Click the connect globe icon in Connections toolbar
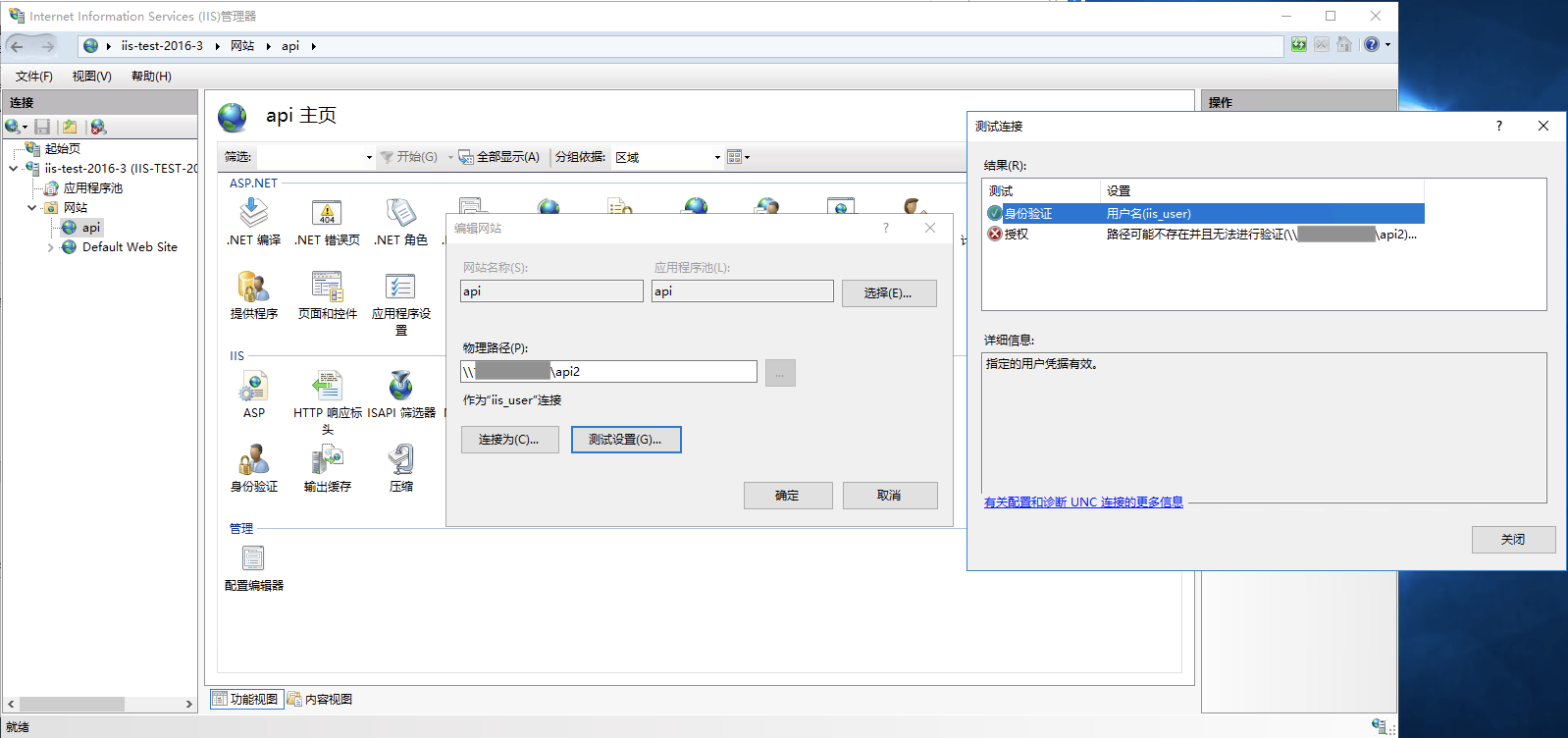 (13, 127)
